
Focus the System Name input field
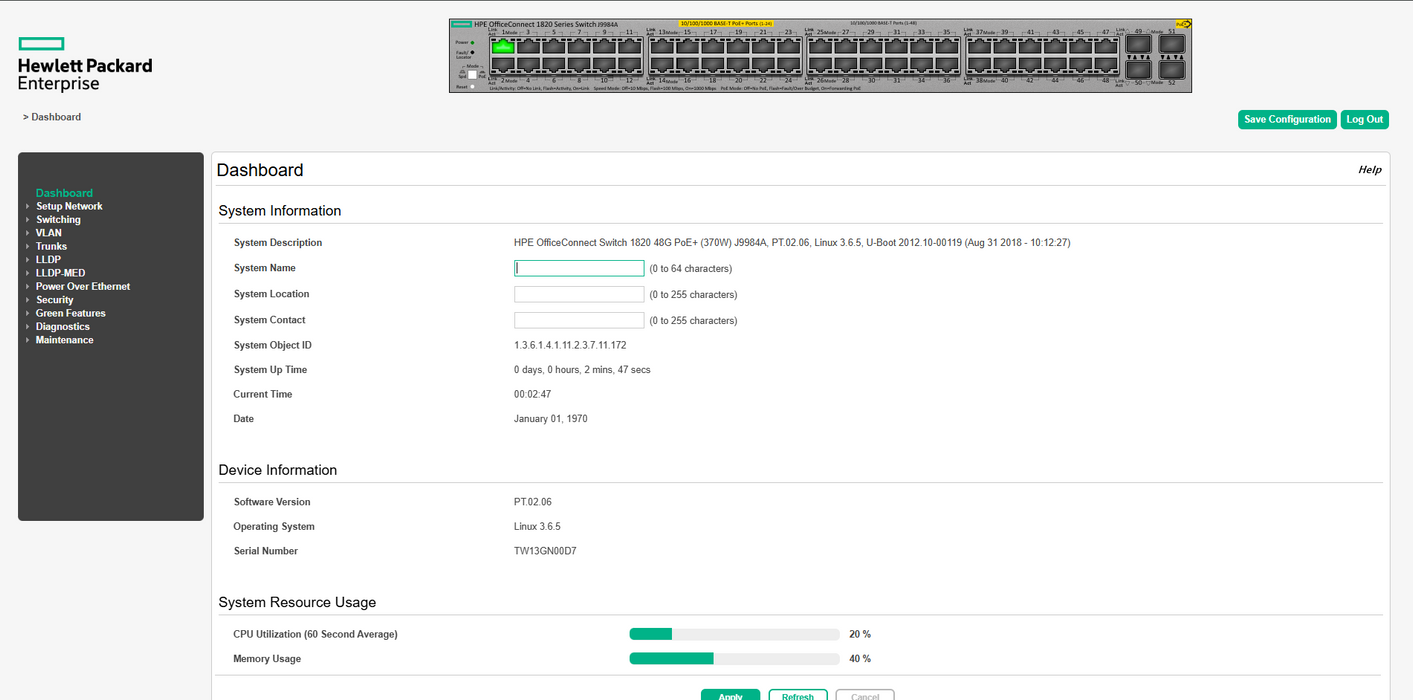click(x=579, y=268)
